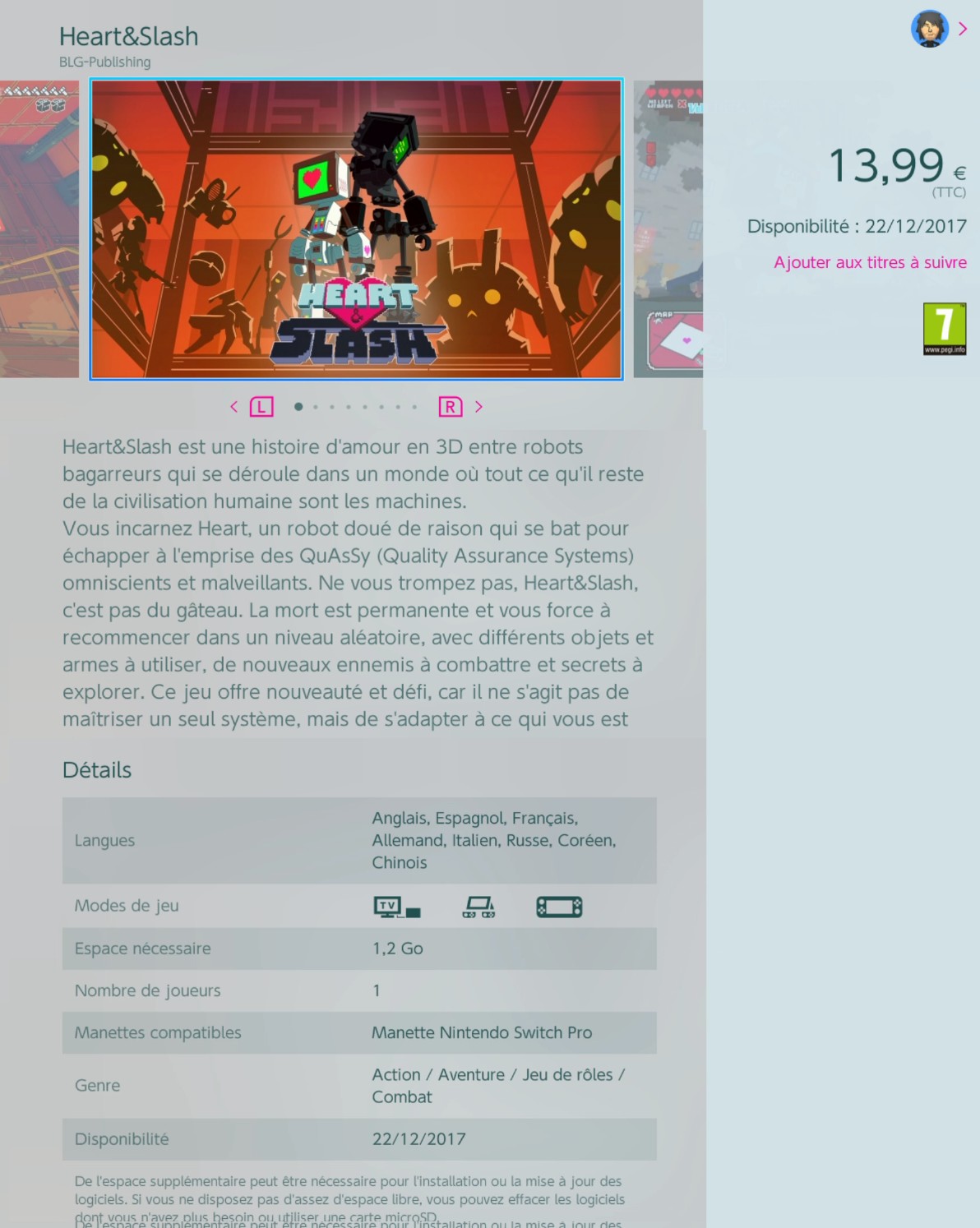The width and height of the screenshot is (980, 1228).
Task: Open the partially visible previous screenshot
Action: click(39, 229)
